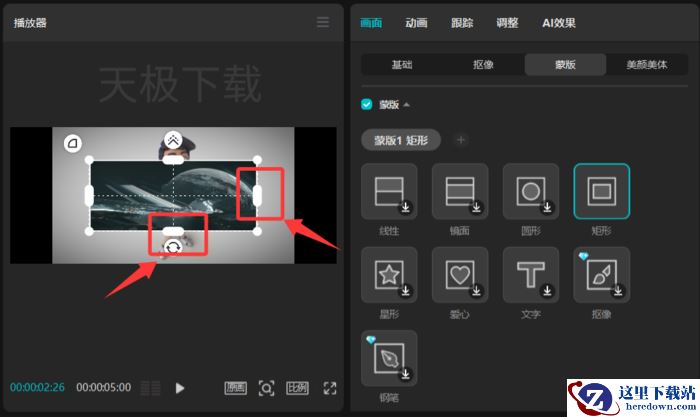Click the 原画 original quality icon
This screenshot has height=417, width=700.
pos(235,388)
